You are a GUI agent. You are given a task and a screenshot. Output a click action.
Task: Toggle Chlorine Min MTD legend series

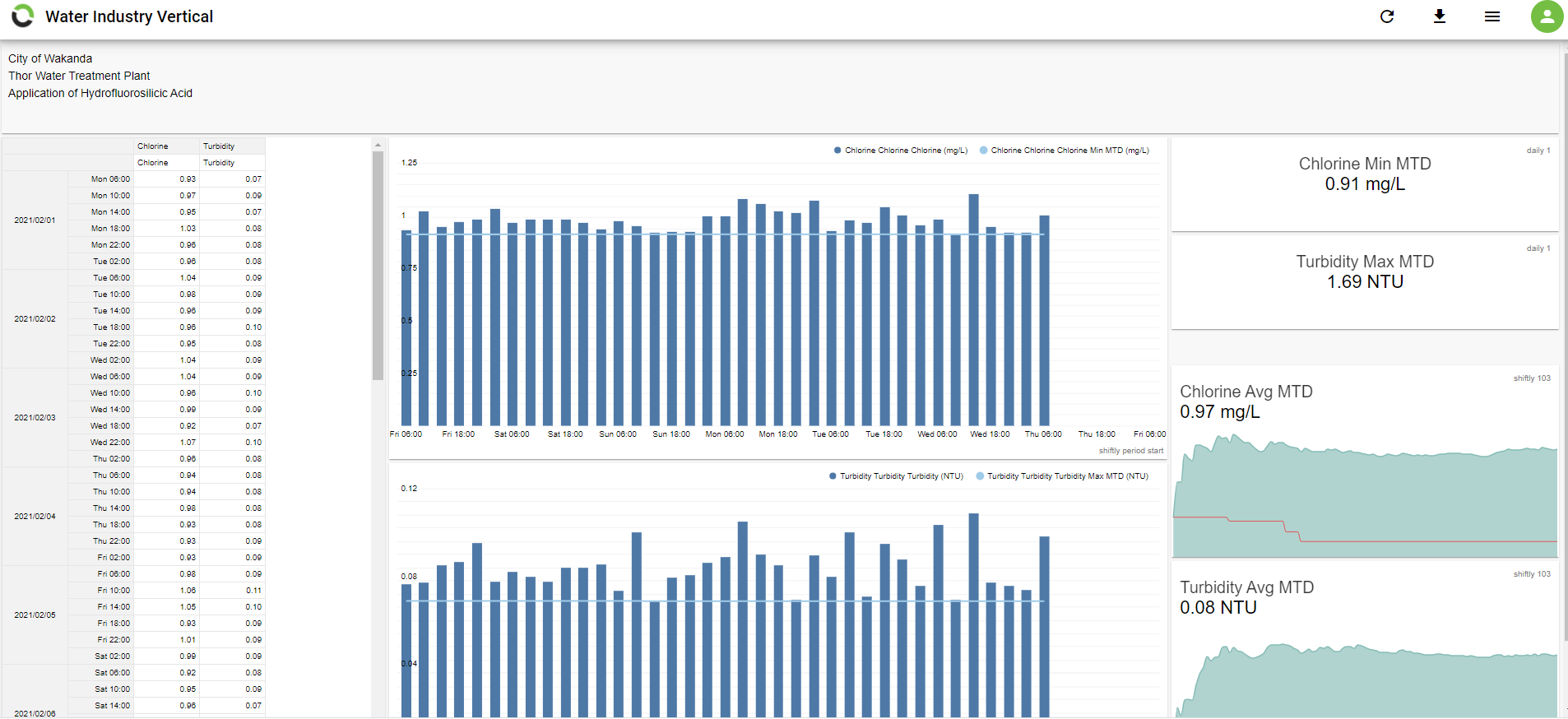click(x=1065, y=151)
